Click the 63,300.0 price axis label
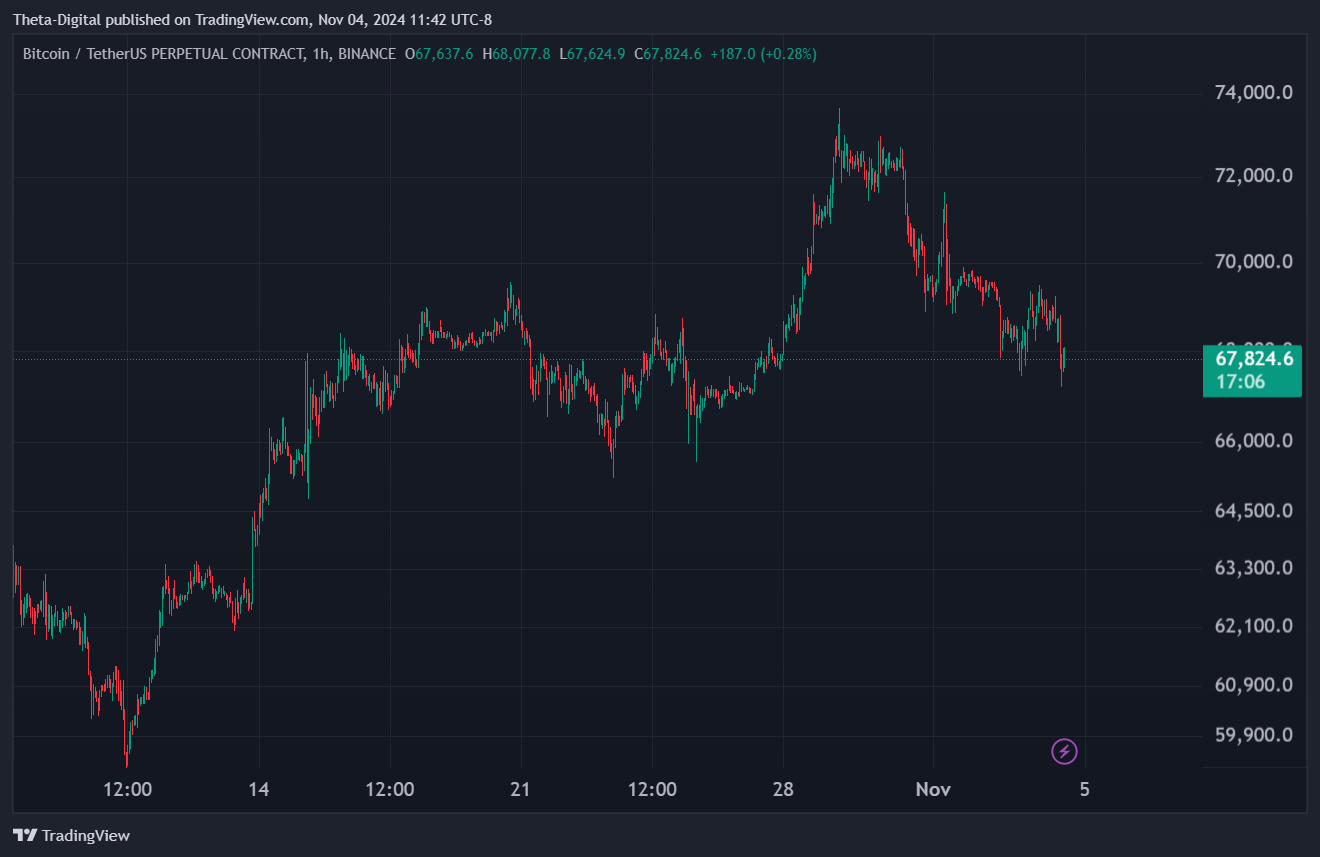Viewport: 1320px width, 857px height. coord(1253,568)
